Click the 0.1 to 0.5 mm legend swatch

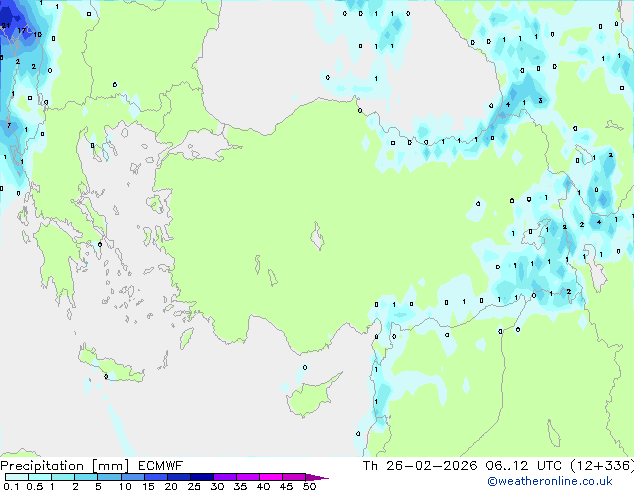coord(17,477)
